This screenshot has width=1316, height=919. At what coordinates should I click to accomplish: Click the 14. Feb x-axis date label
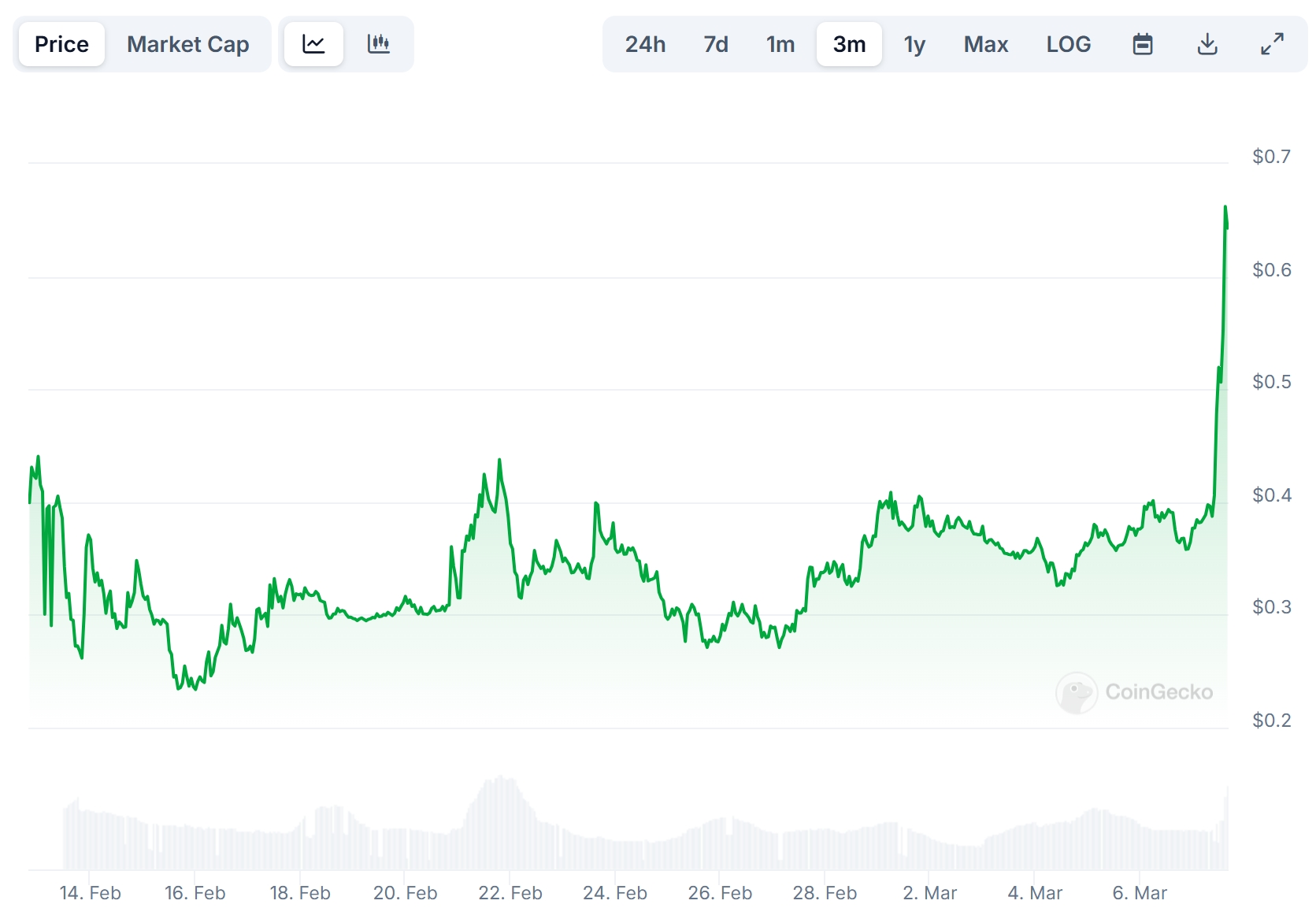(x=90, y=893)
